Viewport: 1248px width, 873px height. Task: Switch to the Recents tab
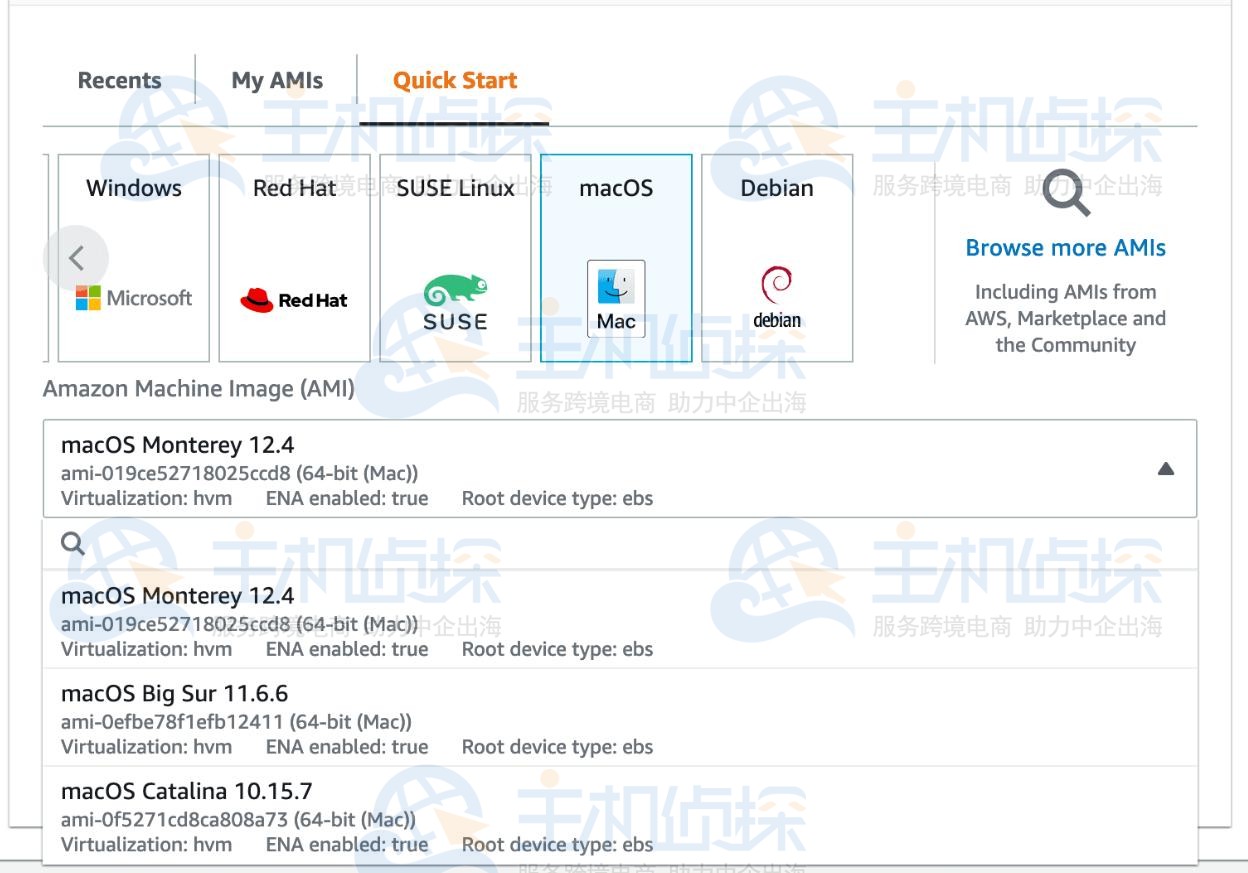119,81
